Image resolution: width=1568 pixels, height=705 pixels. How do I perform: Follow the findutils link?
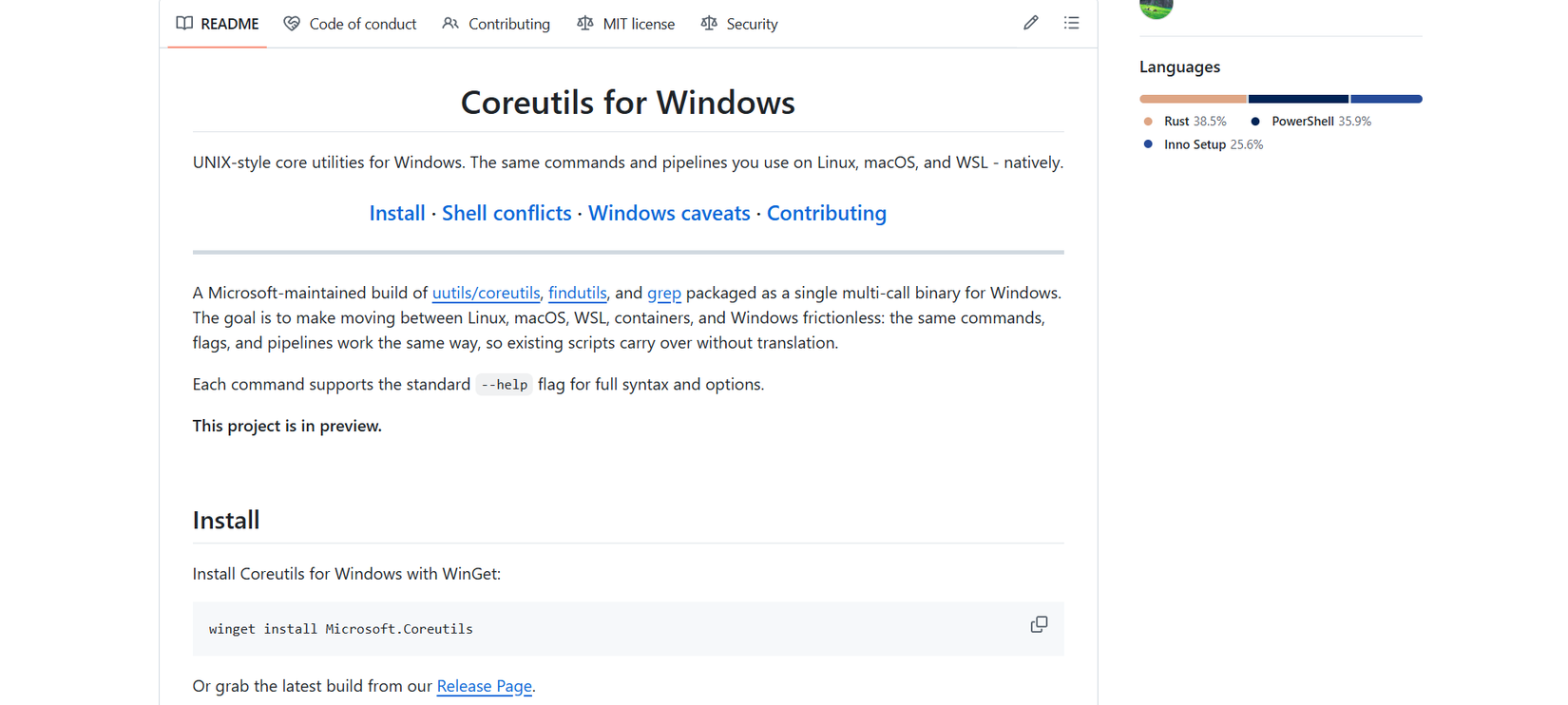tap(577, 293)
